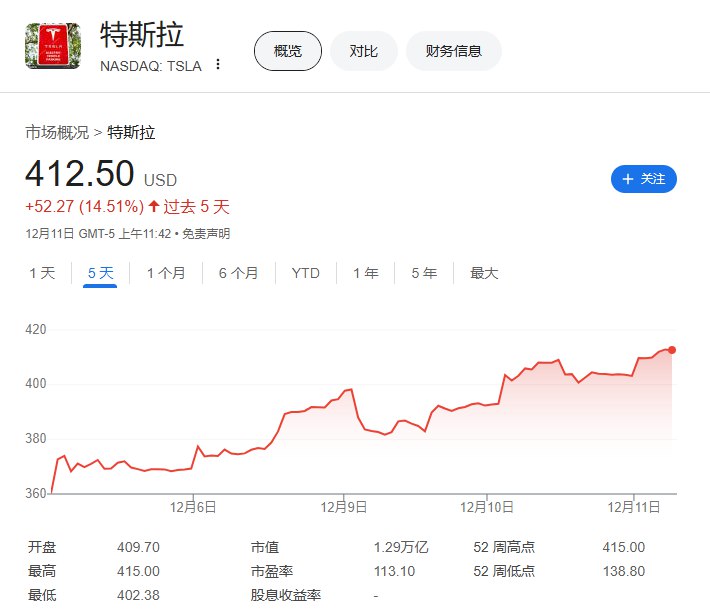Viewport: 710px width, 611px height.
Task: Click the 420 y-axis label
Action: tap(36, 329)
